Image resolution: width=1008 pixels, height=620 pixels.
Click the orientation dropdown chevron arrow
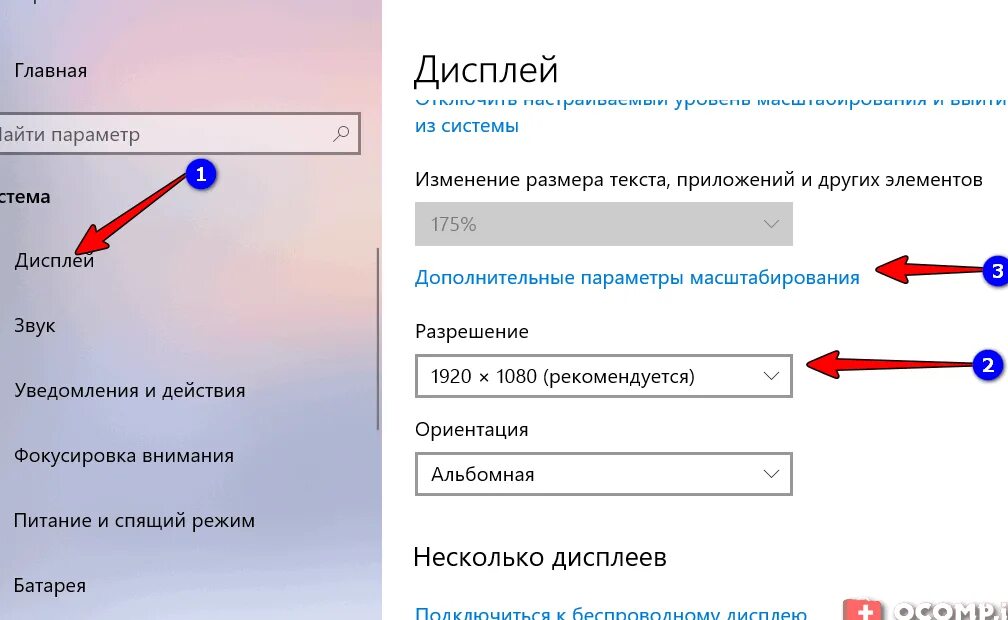click(771, 474)
